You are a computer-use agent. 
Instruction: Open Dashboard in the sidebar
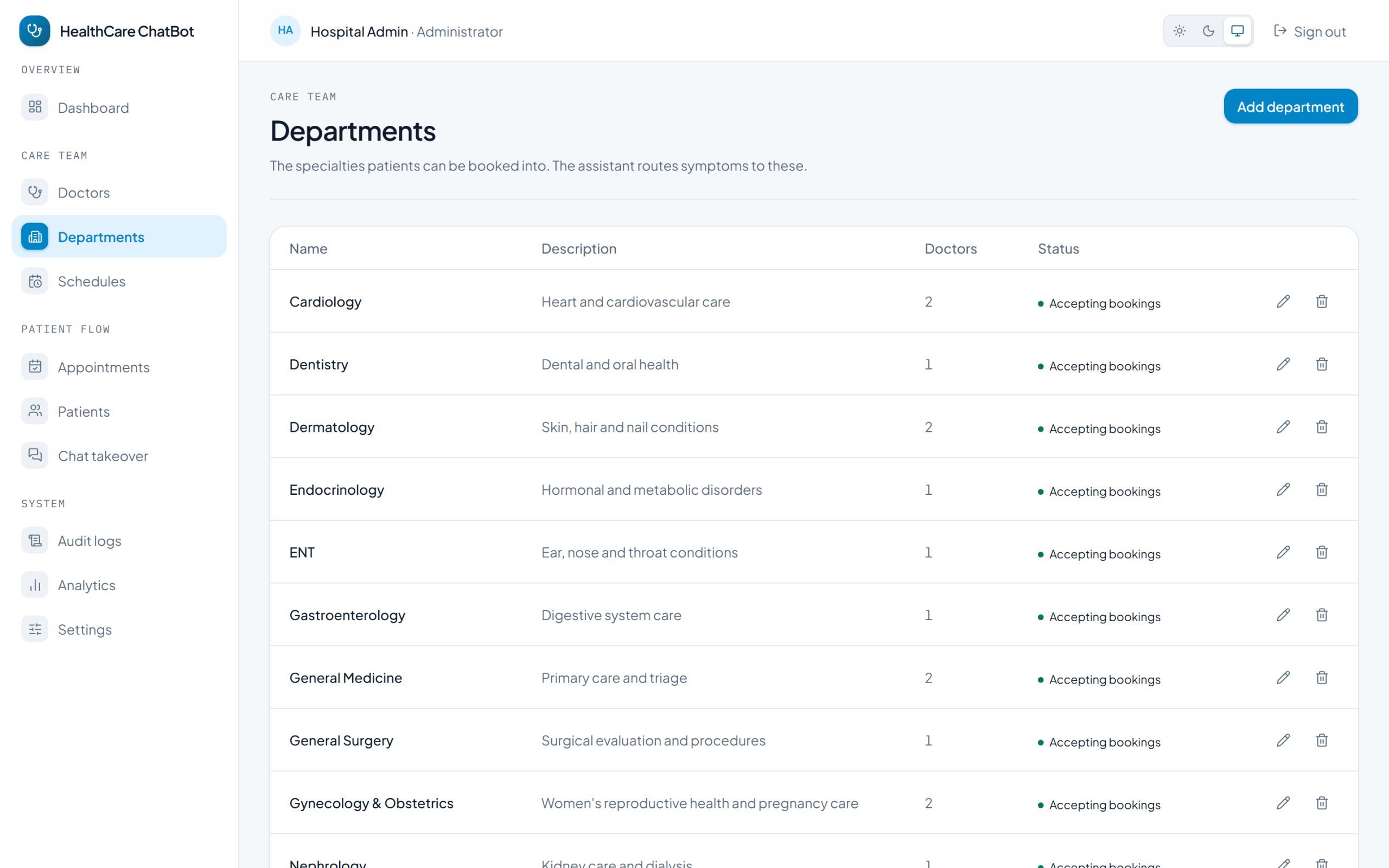coord(119,107)
